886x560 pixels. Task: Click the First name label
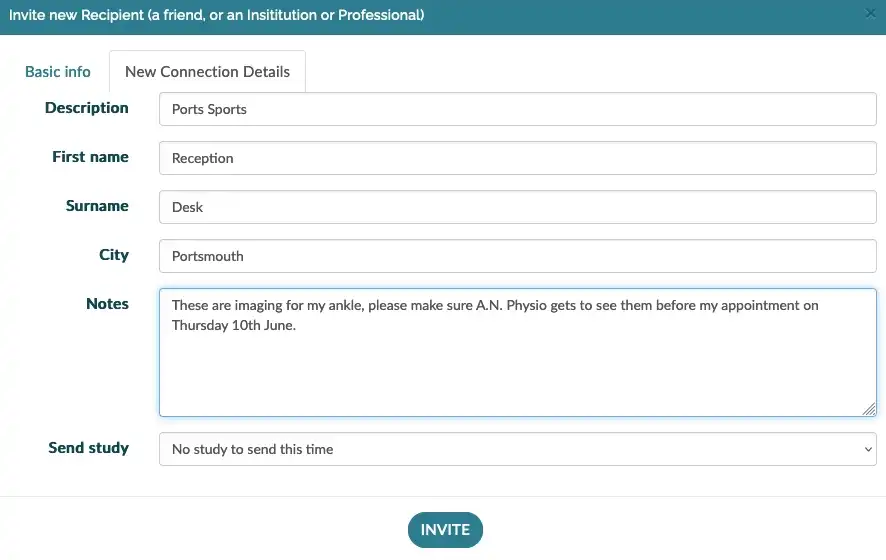(x=90, y=157)
